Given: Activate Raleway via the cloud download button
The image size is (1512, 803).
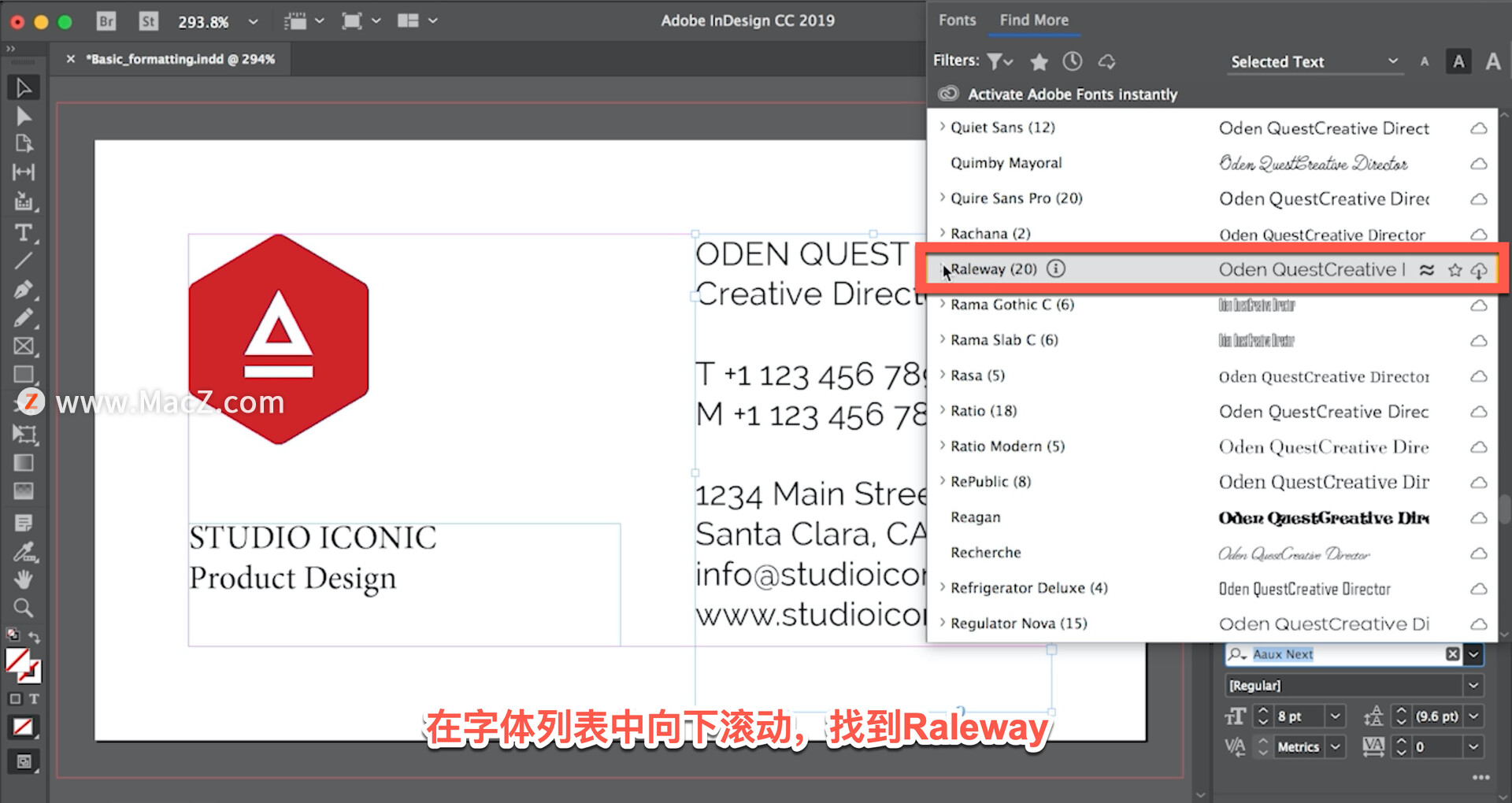Looking at the screenshot, I should point(1480,269).
